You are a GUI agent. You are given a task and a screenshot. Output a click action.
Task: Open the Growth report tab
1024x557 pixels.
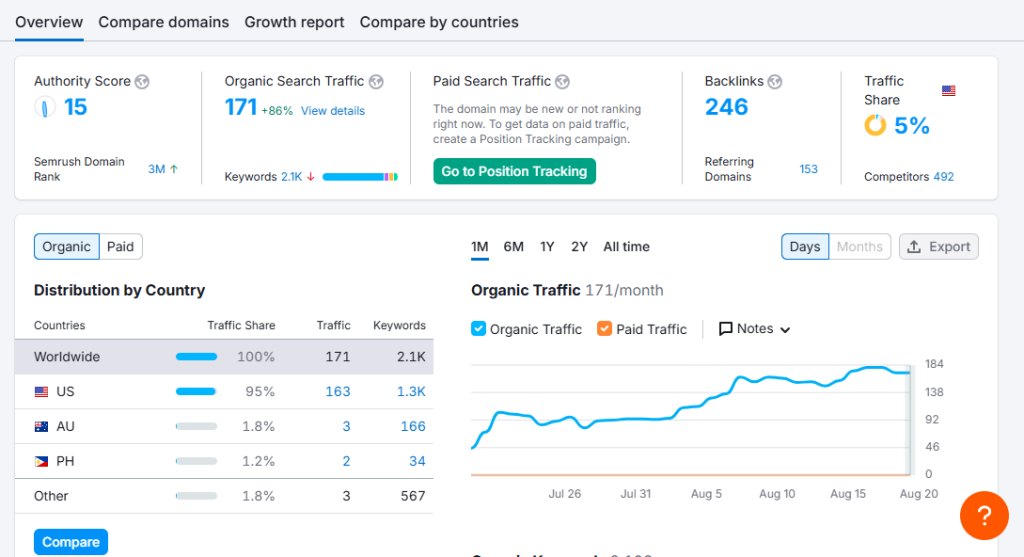pos(294,22)
